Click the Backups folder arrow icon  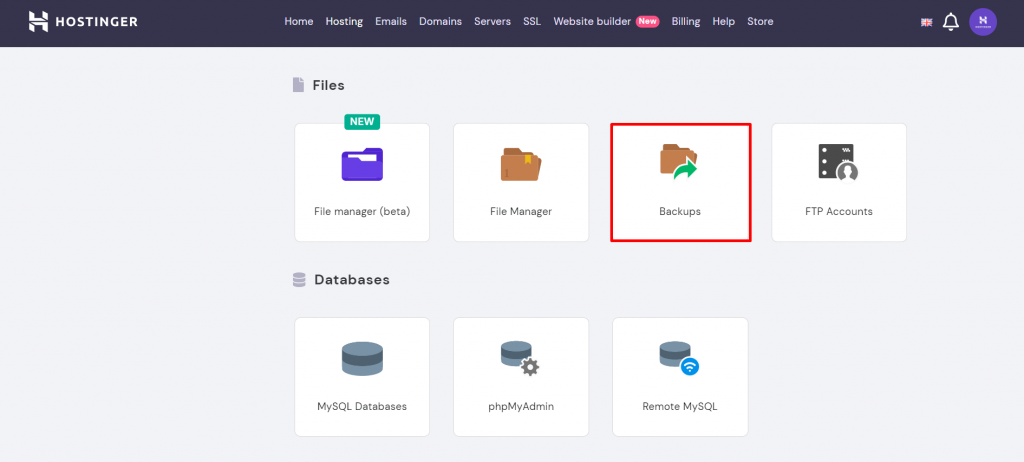click(679, 162)
